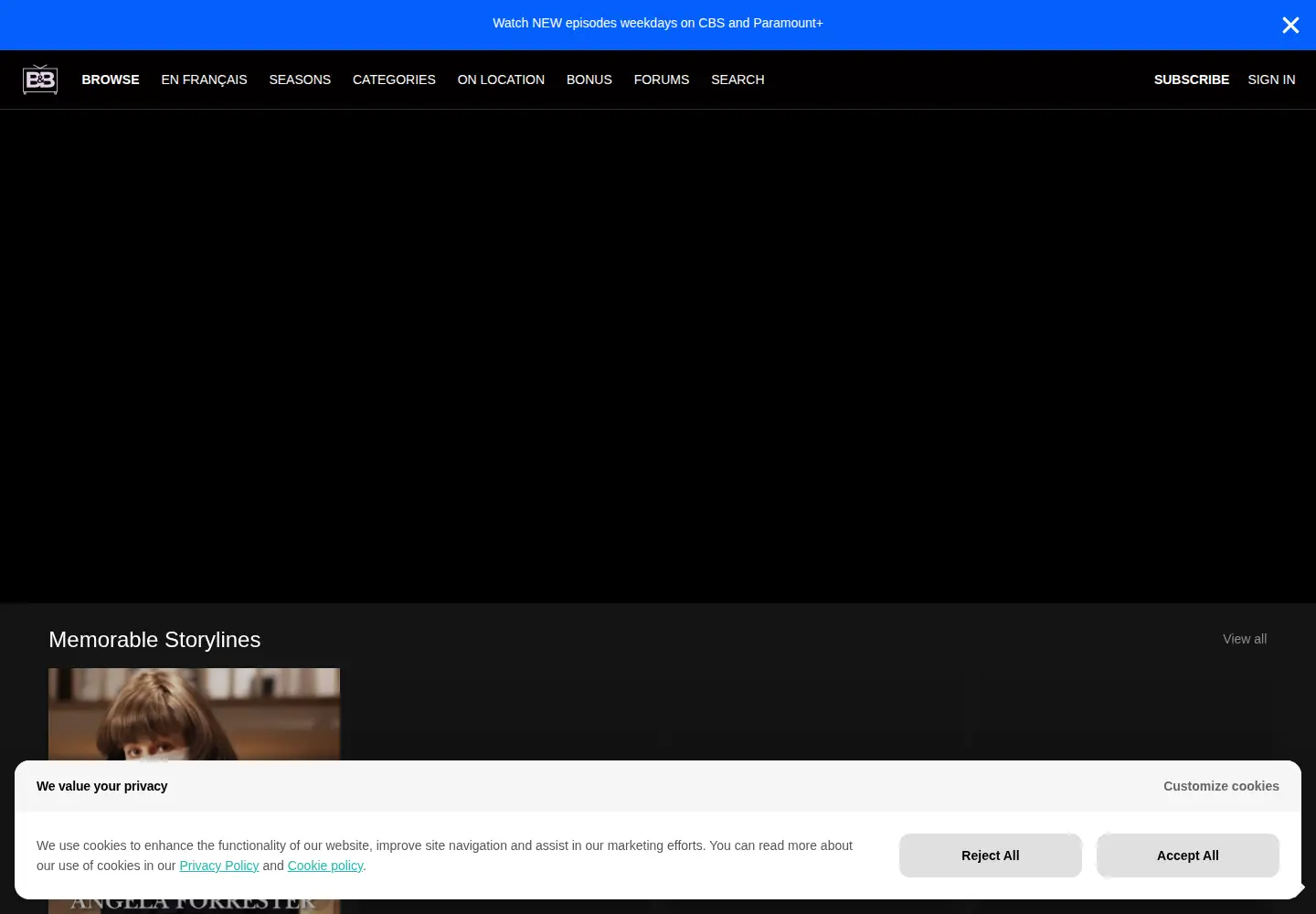Click Customize cookies

[1221, 786]
